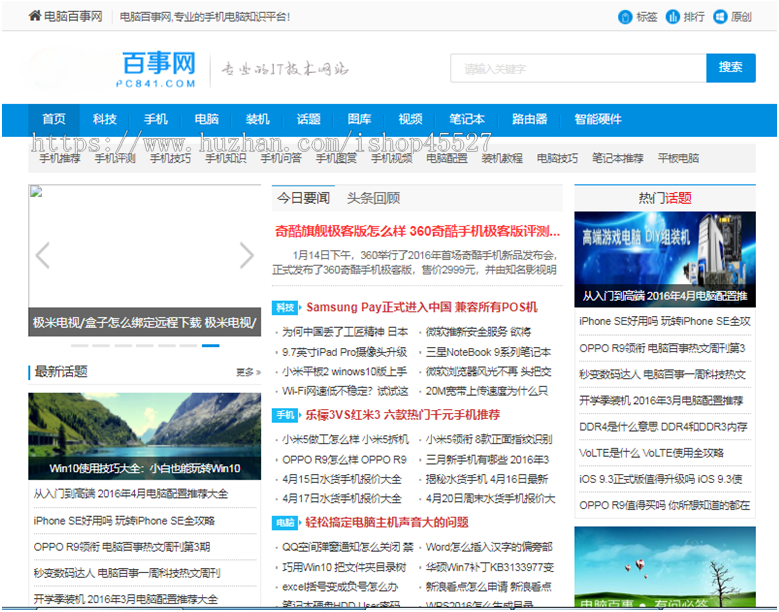Viewport: 779px width, 612px height.
Task: Open the 装机教程 sub-nav link
Action: [502, 158]
